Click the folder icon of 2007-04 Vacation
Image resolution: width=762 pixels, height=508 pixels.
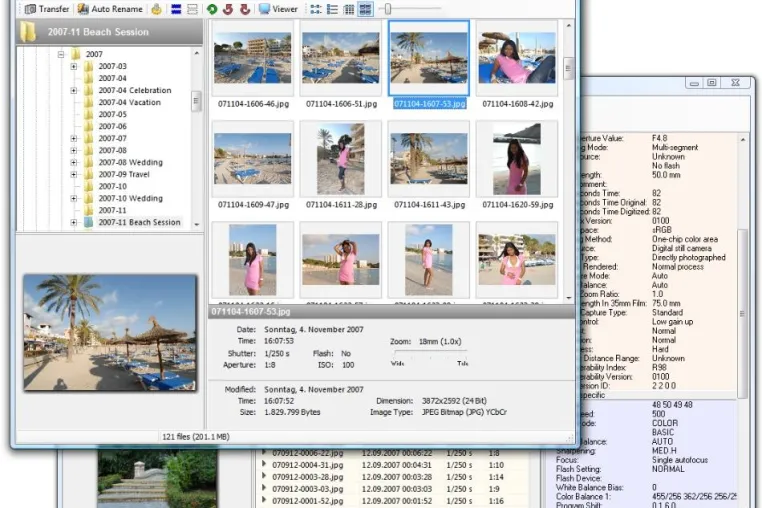click(88, 102)
